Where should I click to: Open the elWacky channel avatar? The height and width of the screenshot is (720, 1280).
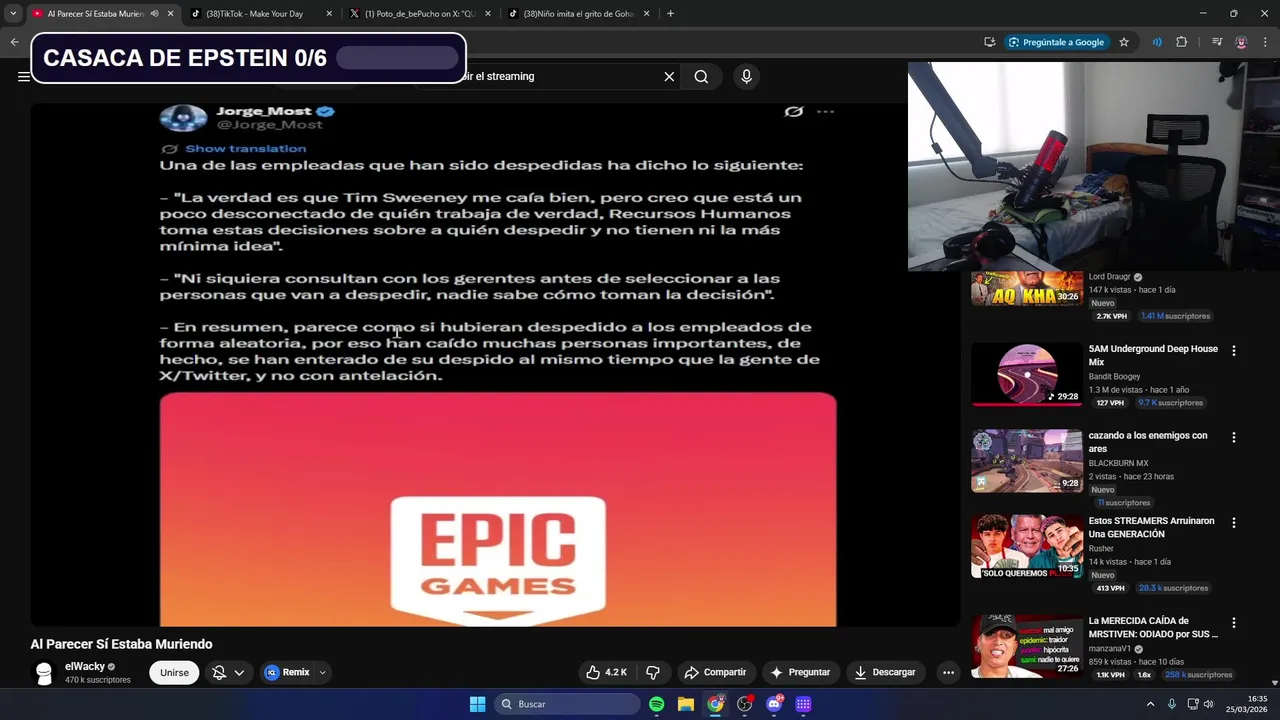(44, 673)
